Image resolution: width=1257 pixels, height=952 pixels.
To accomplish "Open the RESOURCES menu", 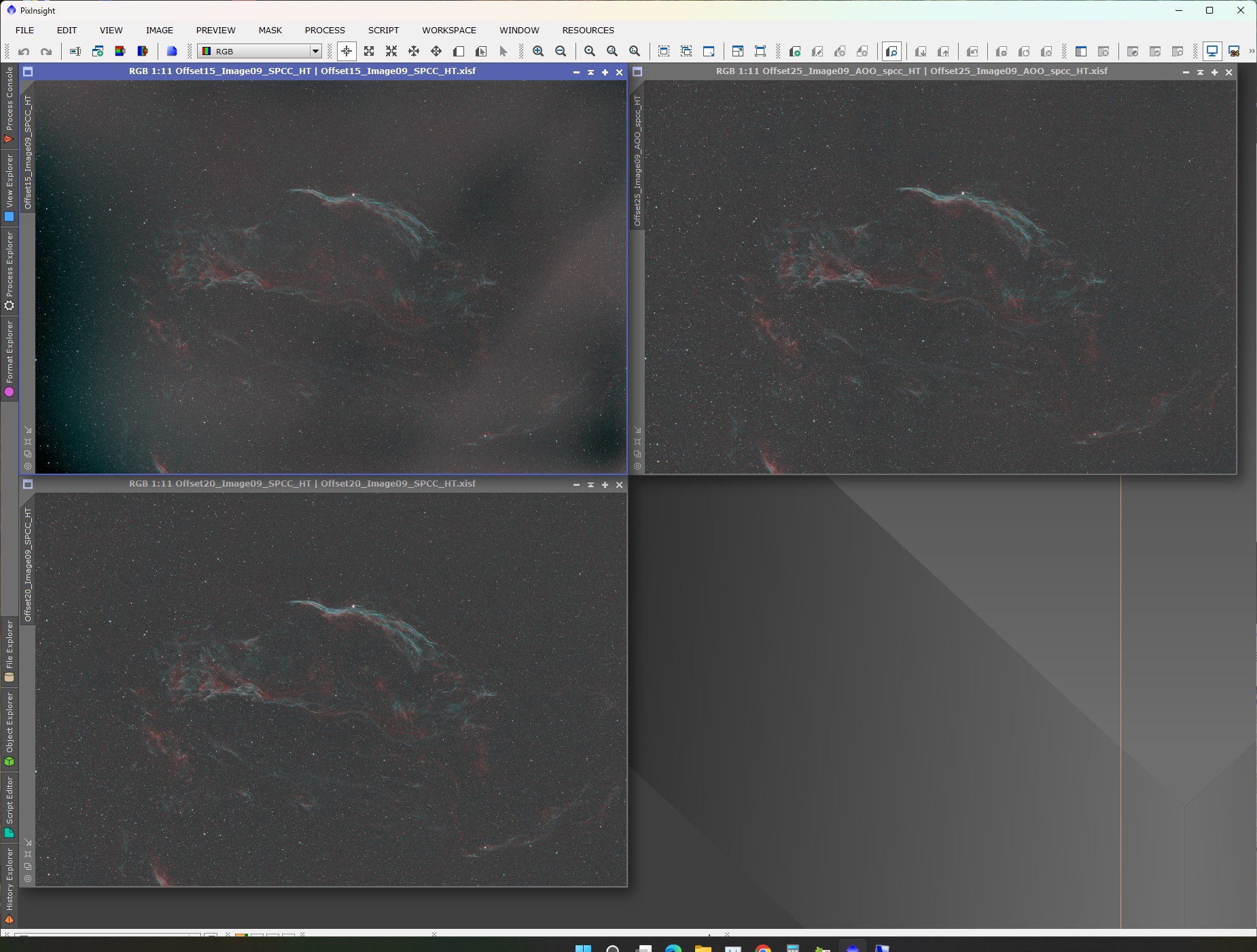I will click(588, 31).
